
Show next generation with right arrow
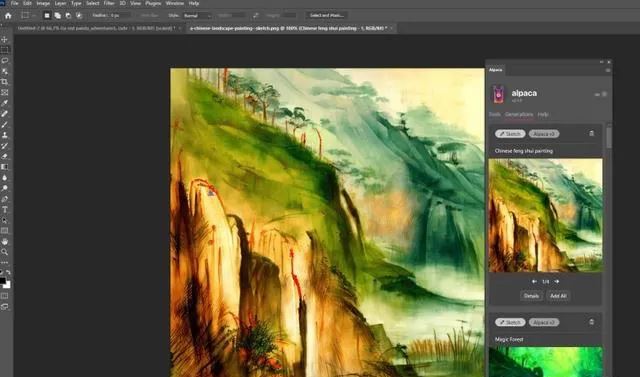[x=557, y=282]
